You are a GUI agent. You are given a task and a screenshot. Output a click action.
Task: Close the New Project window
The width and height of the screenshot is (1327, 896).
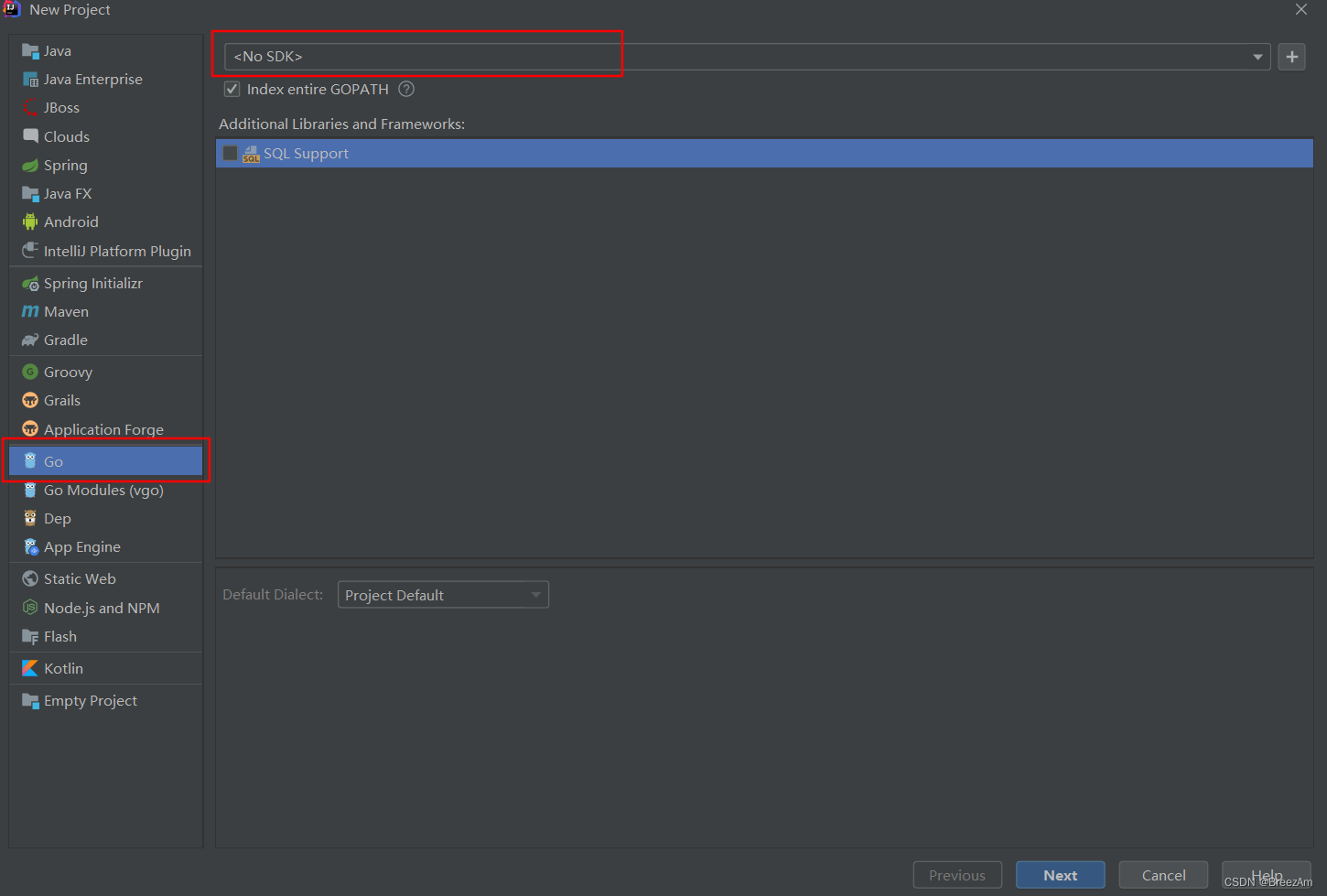click(1300, 9)
